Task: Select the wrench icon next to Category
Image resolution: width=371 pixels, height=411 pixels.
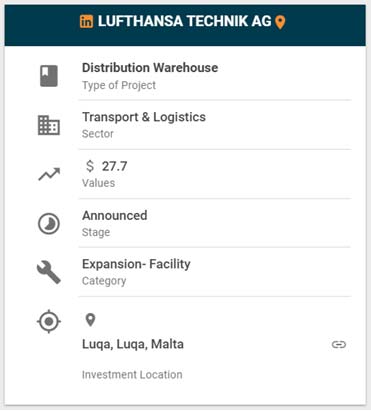Action: tap(49, 272)
